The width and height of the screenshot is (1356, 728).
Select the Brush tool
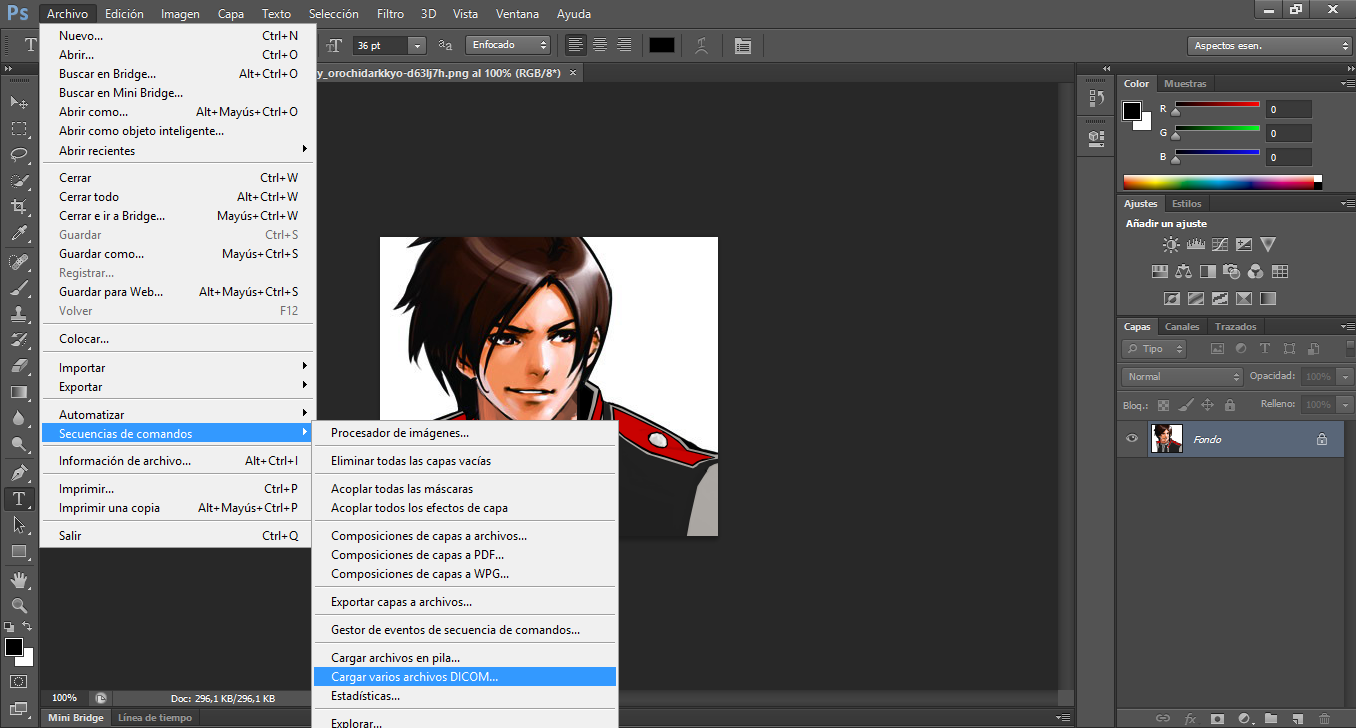click(x=19, y=288)
